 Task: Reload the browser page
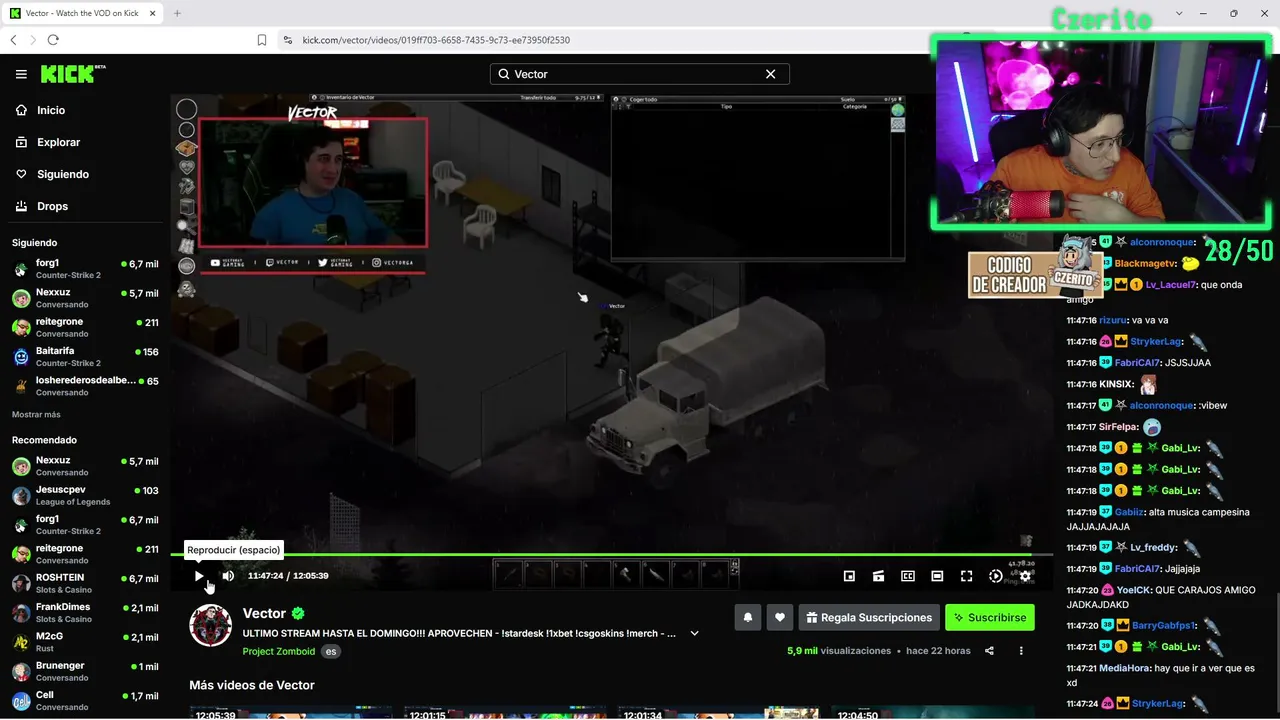click(53, 40)
